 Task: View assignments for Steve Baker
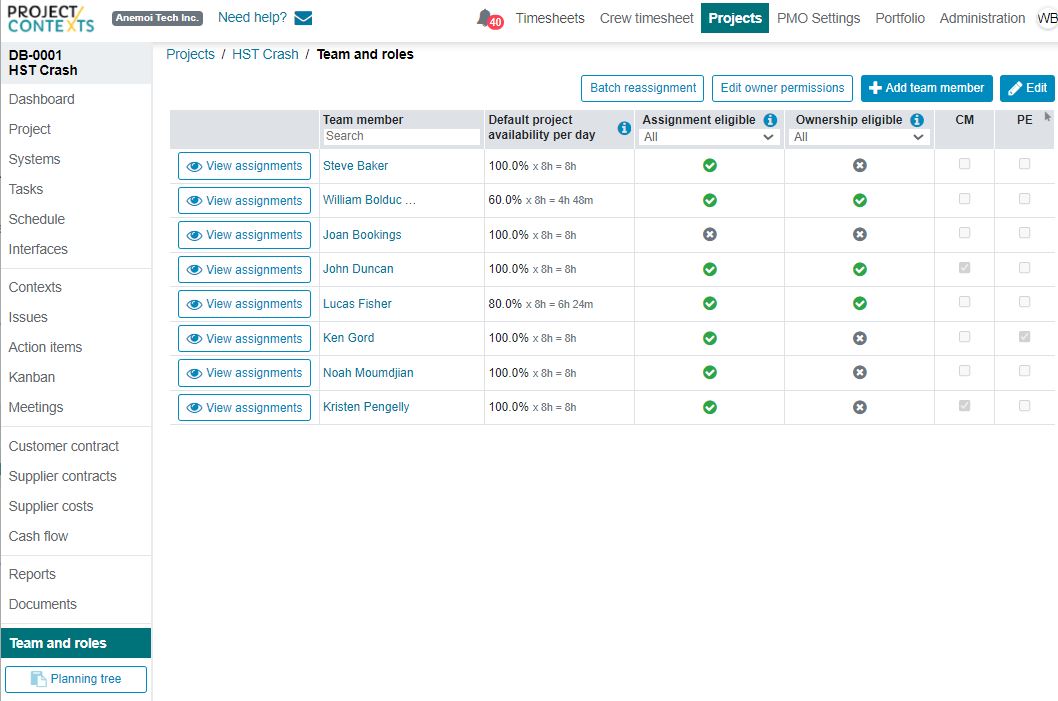[244, 166]
